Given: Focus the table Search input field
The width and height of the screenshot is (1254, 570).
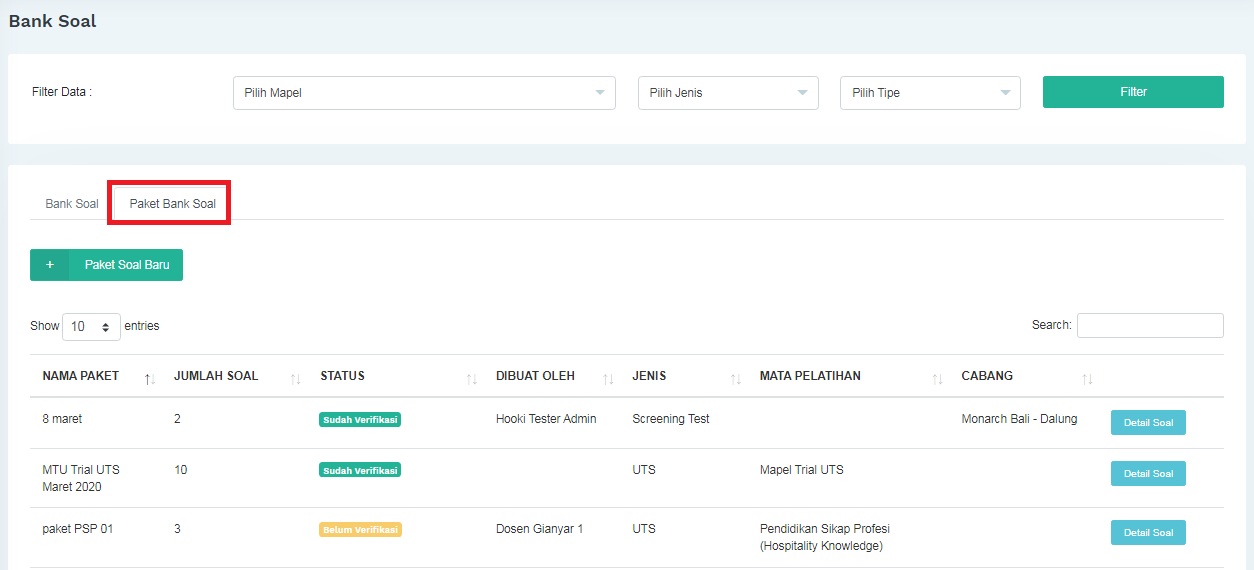Looking at the screenshot, I should tap(1150, 326).
